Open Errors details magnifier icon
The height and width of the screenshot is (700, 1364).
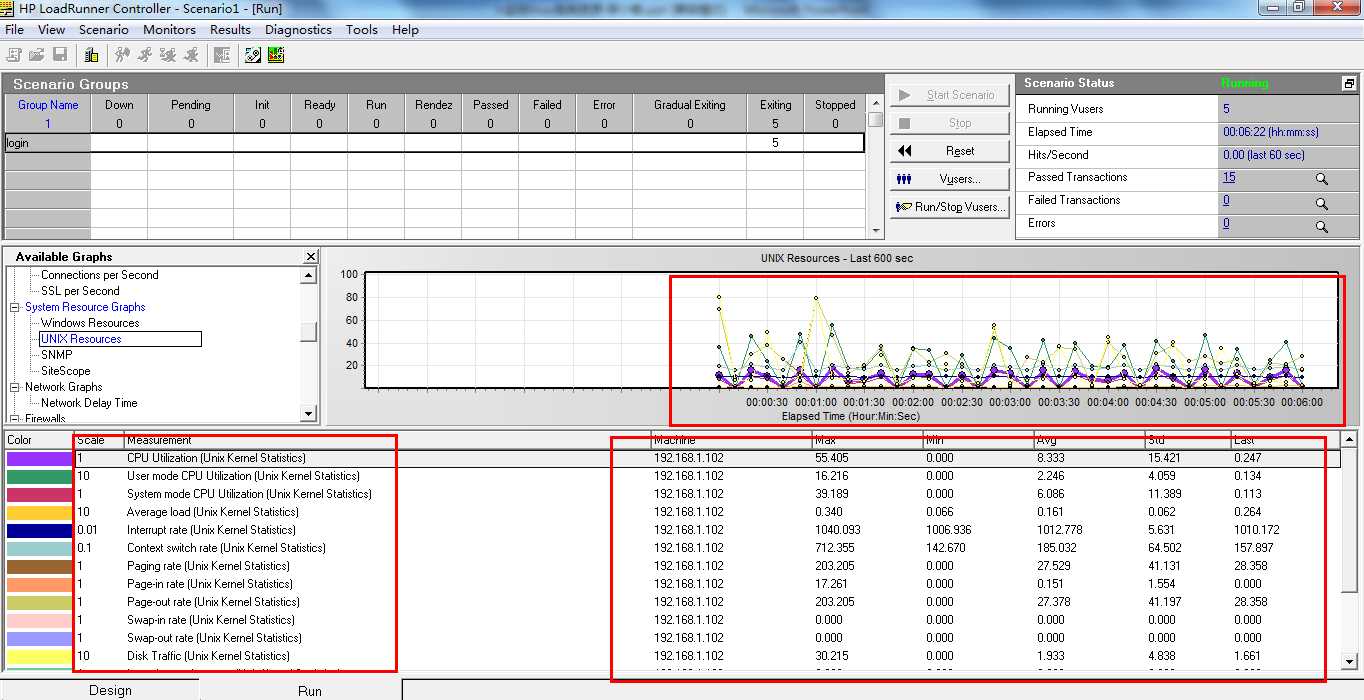[1322, 227]
